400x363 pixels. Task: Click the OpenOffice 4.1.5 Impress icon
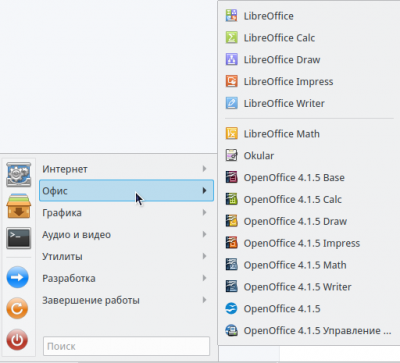[231, 243]
